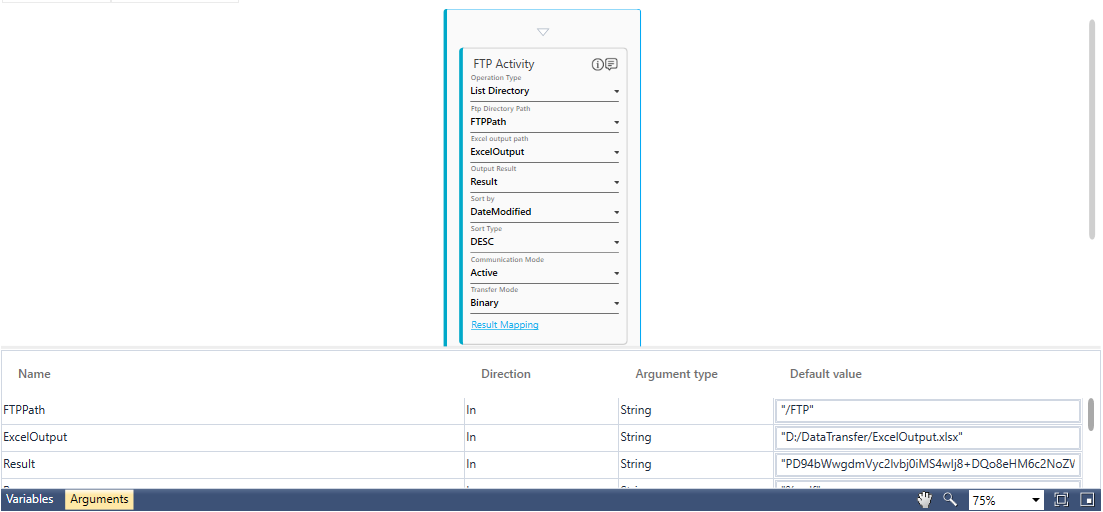Click the triangle drop marker above FTP Activity
1103x512 pixels.
coord(543,32)
